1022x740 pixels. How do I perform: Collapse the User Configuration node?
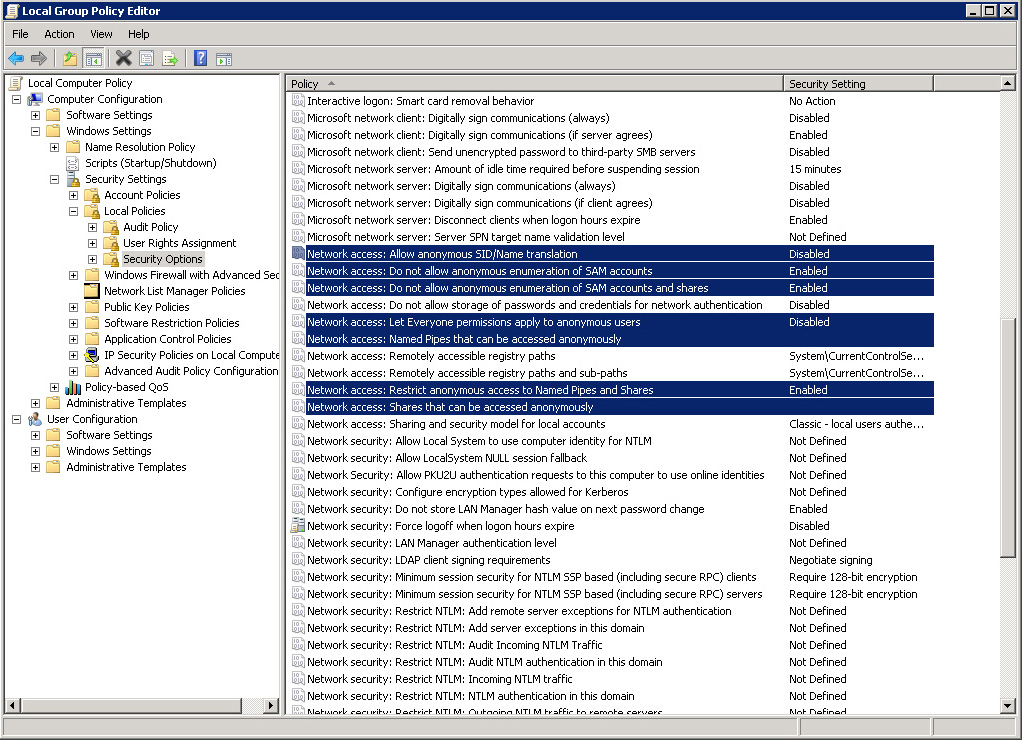[16, 419]
